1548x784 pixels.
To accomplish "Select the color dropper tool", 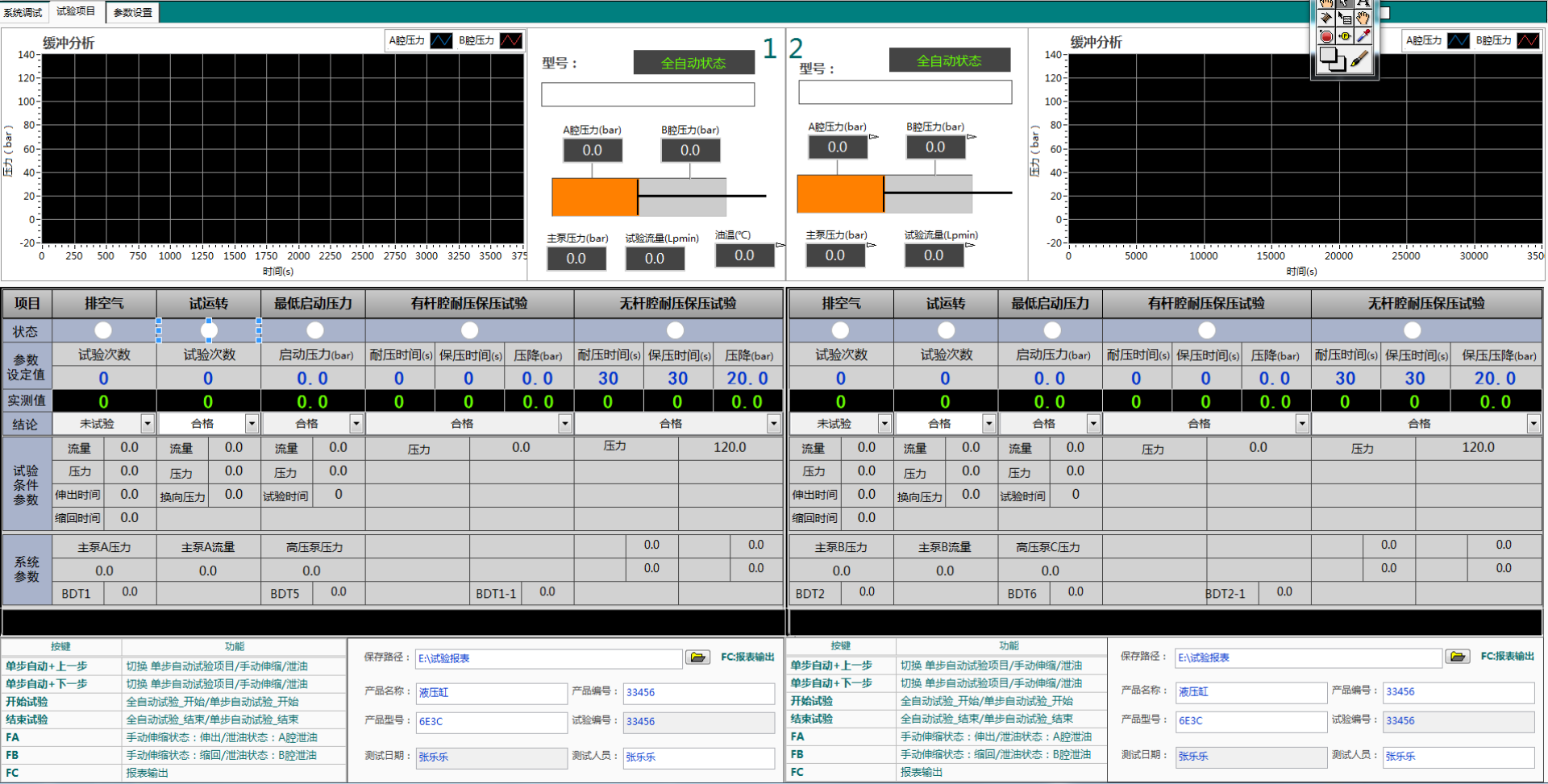I will pos(1363,36).
